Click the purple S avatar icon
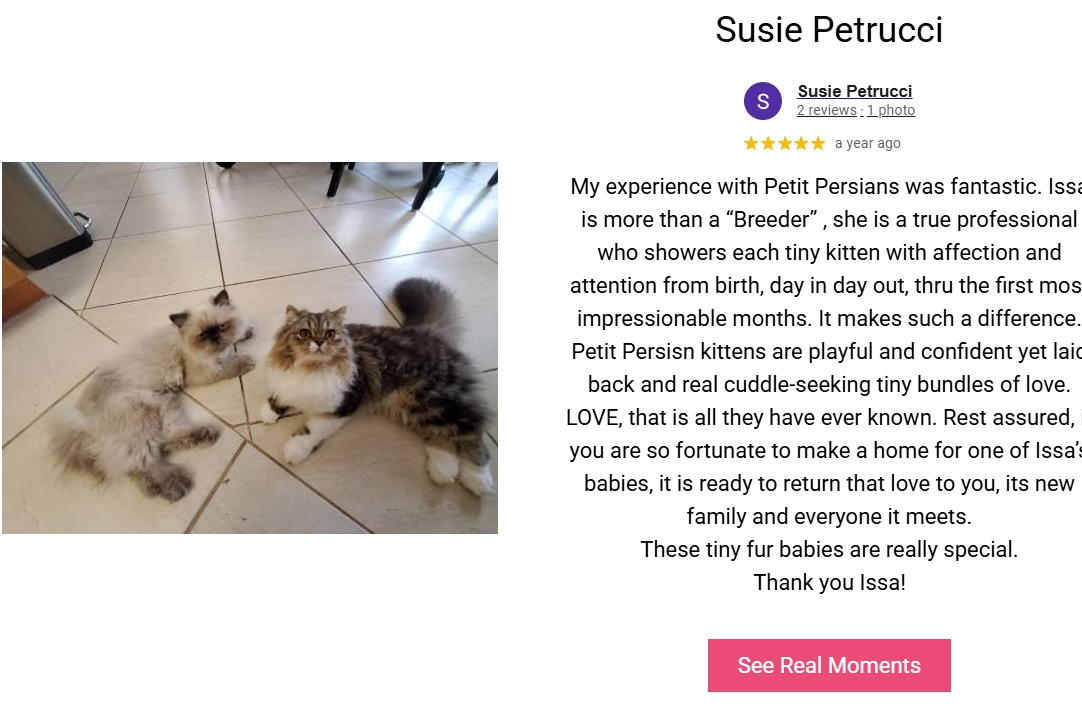1082x724 pixels. 763,101
